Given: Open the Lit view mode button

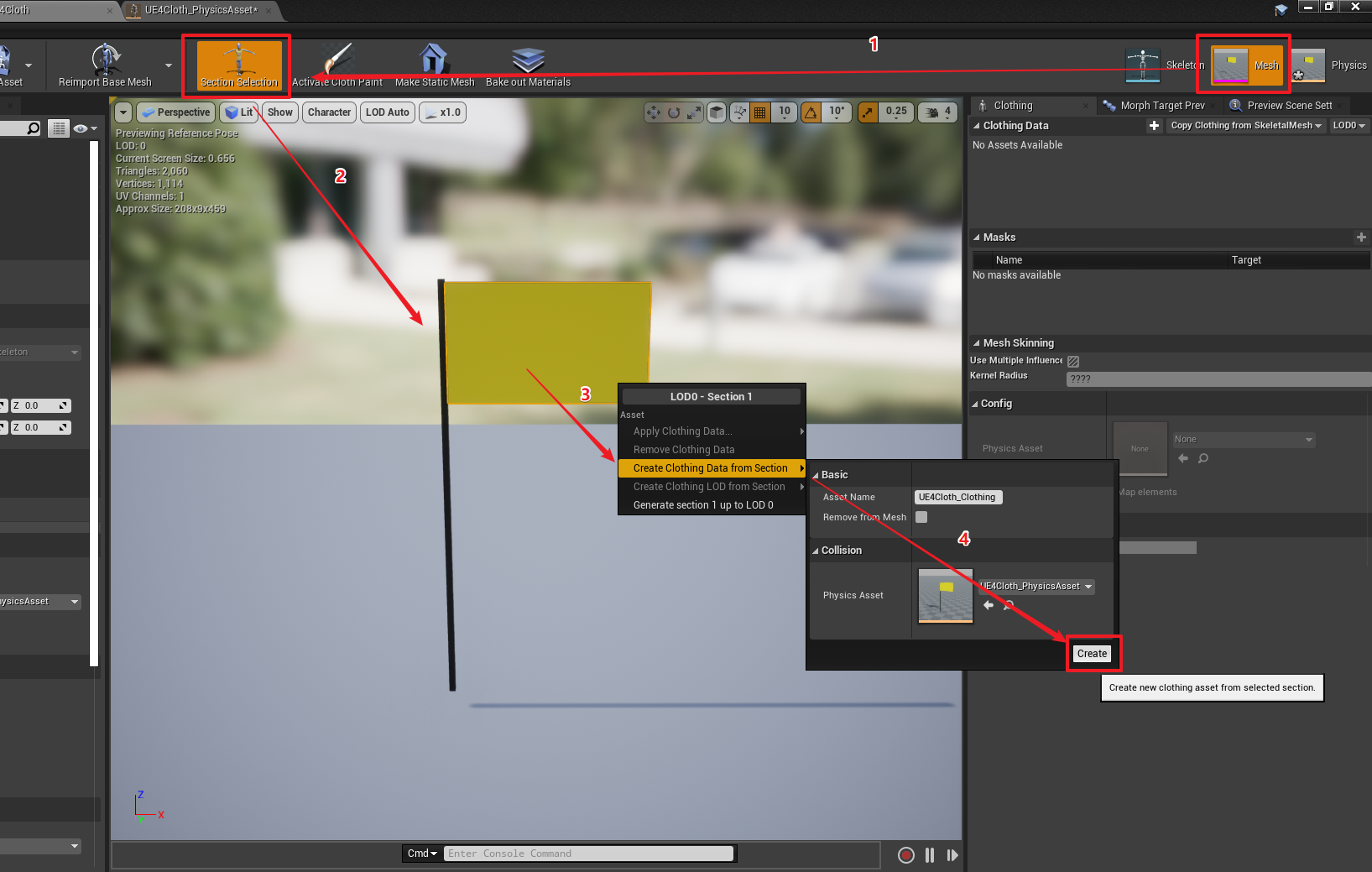Looking at the screenshot, I should [240, 112].
